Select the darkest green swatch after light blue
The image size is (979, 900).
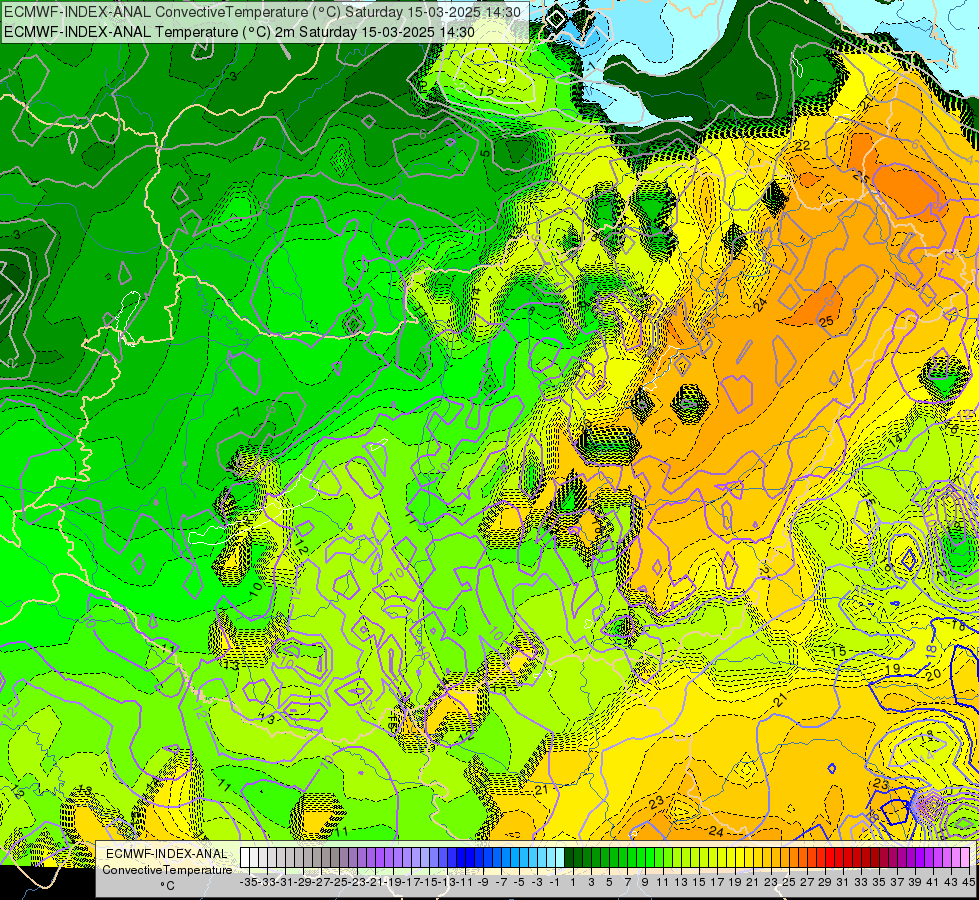[x=569, y=858]
